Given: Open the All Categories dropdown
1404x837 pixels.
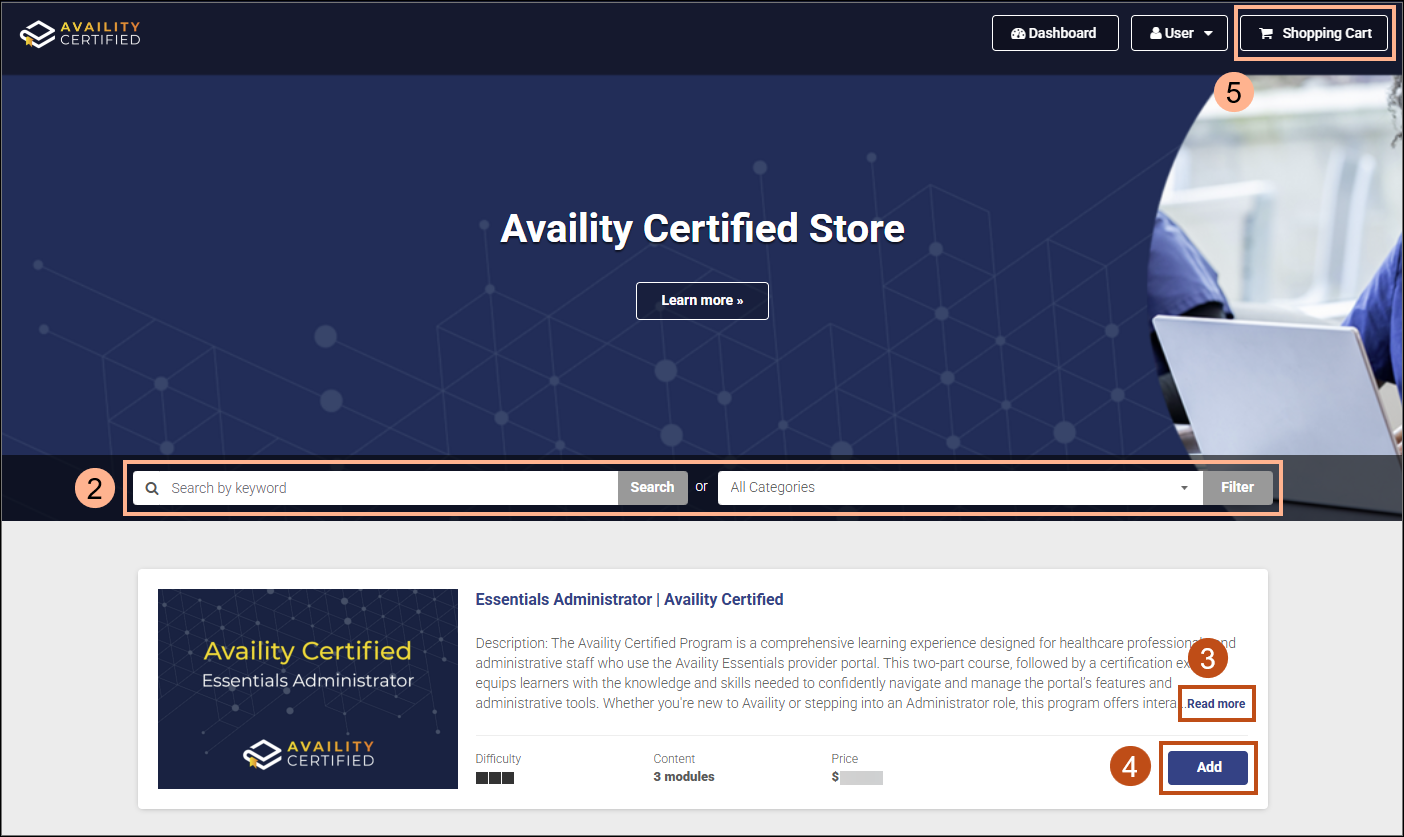Looking at the screenshot, I should click(x=960, y=488).
